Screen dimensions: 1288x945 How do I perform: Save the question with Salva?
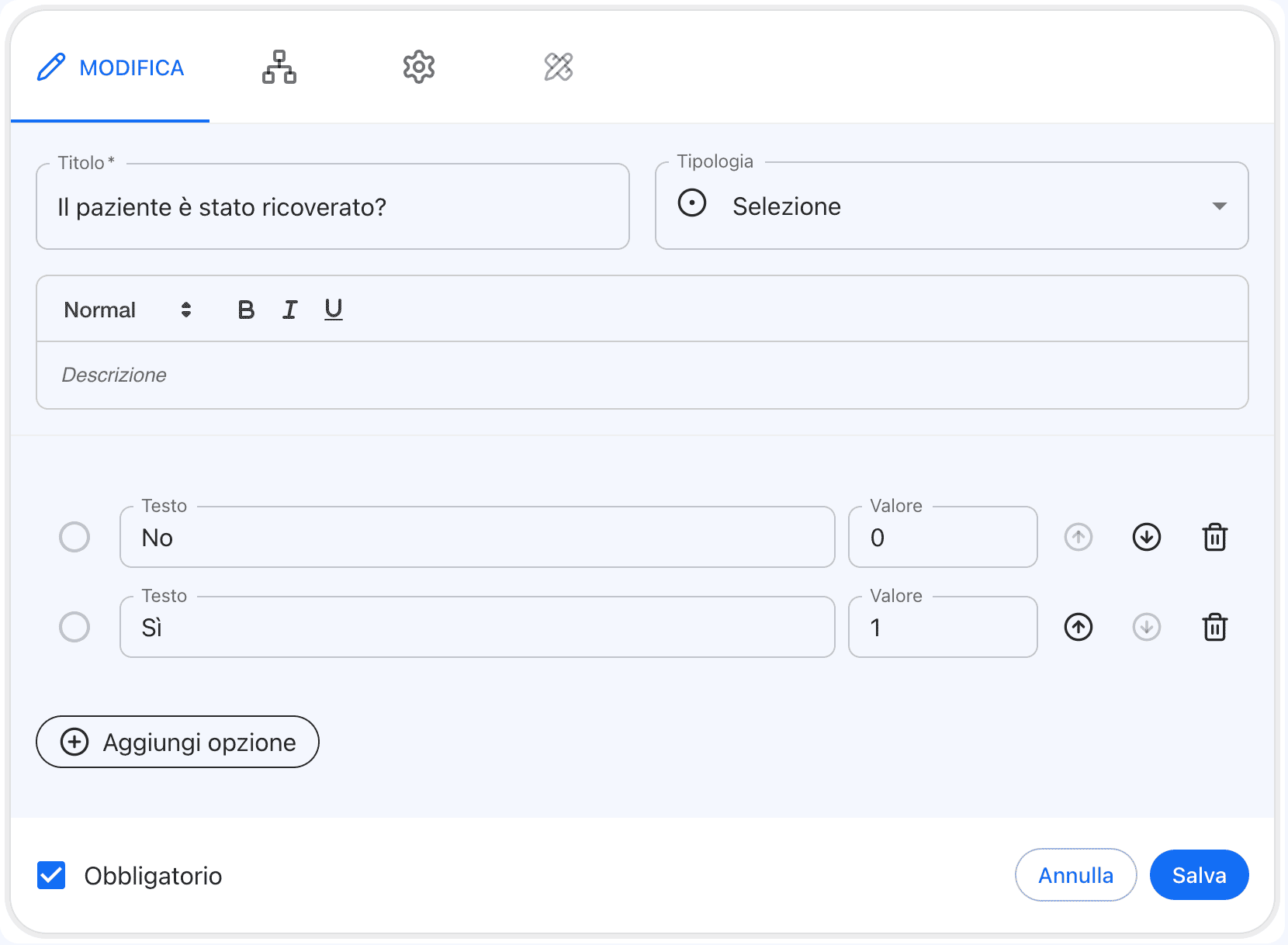(1200, 875)
